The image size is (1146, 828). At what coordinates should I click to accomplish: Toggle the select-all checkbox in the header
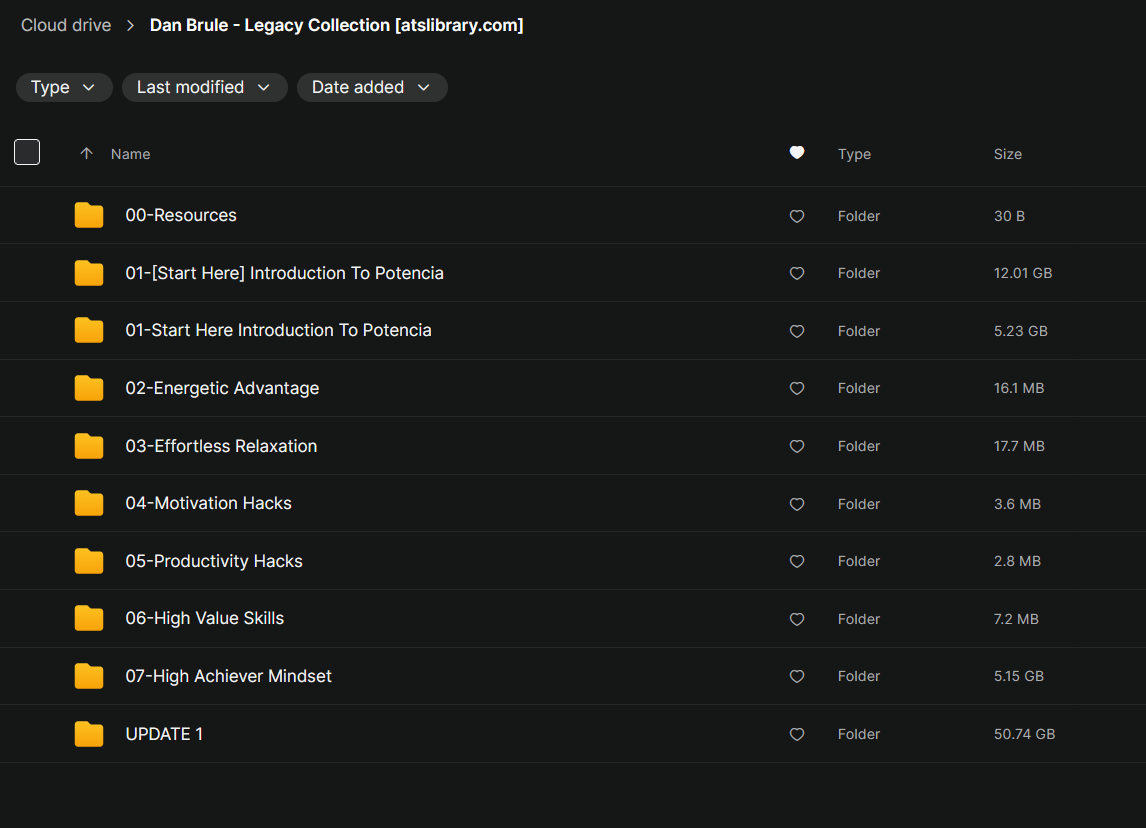click(x=27, y=152)
